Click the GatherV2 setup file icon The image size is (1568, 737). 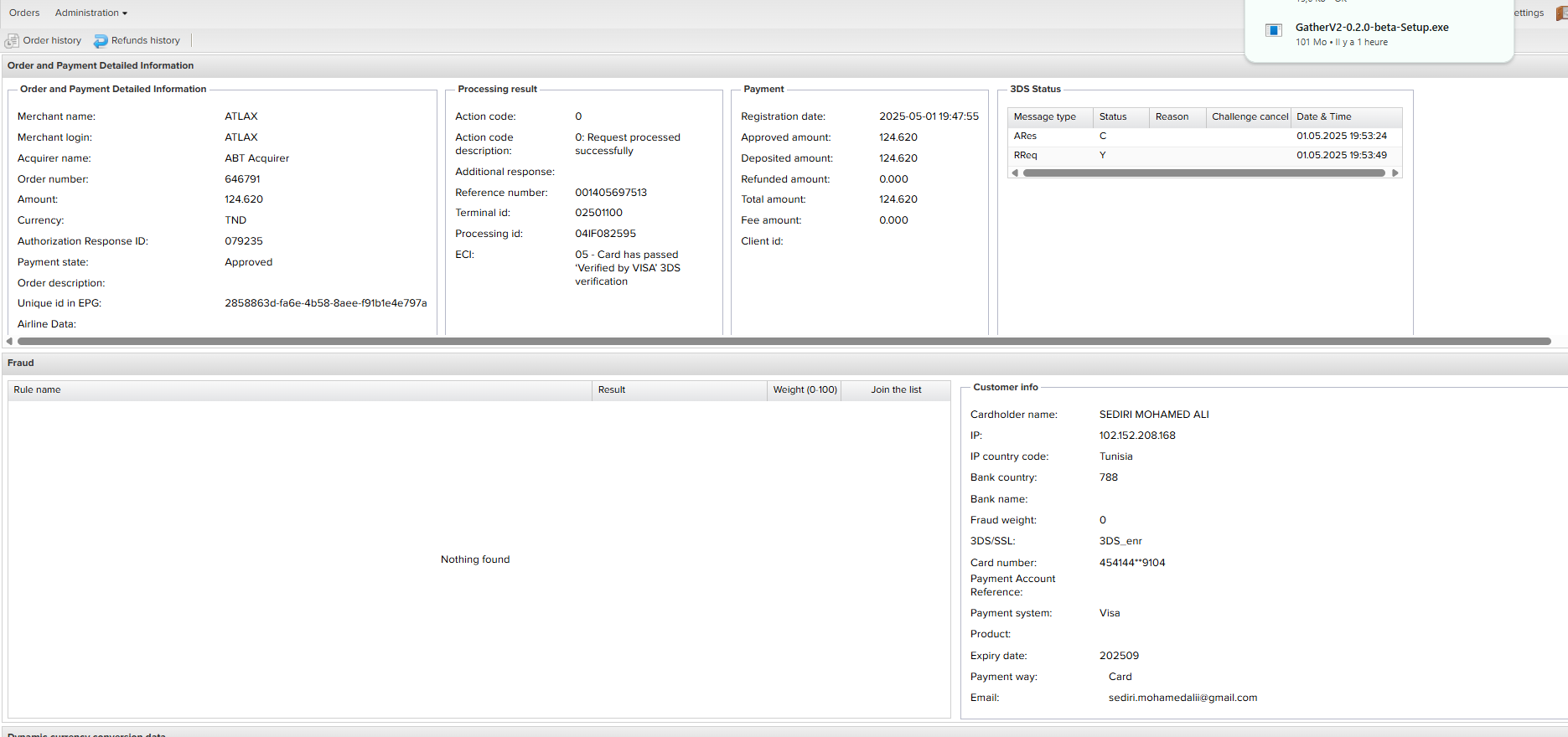click(x=1273, y=31)
